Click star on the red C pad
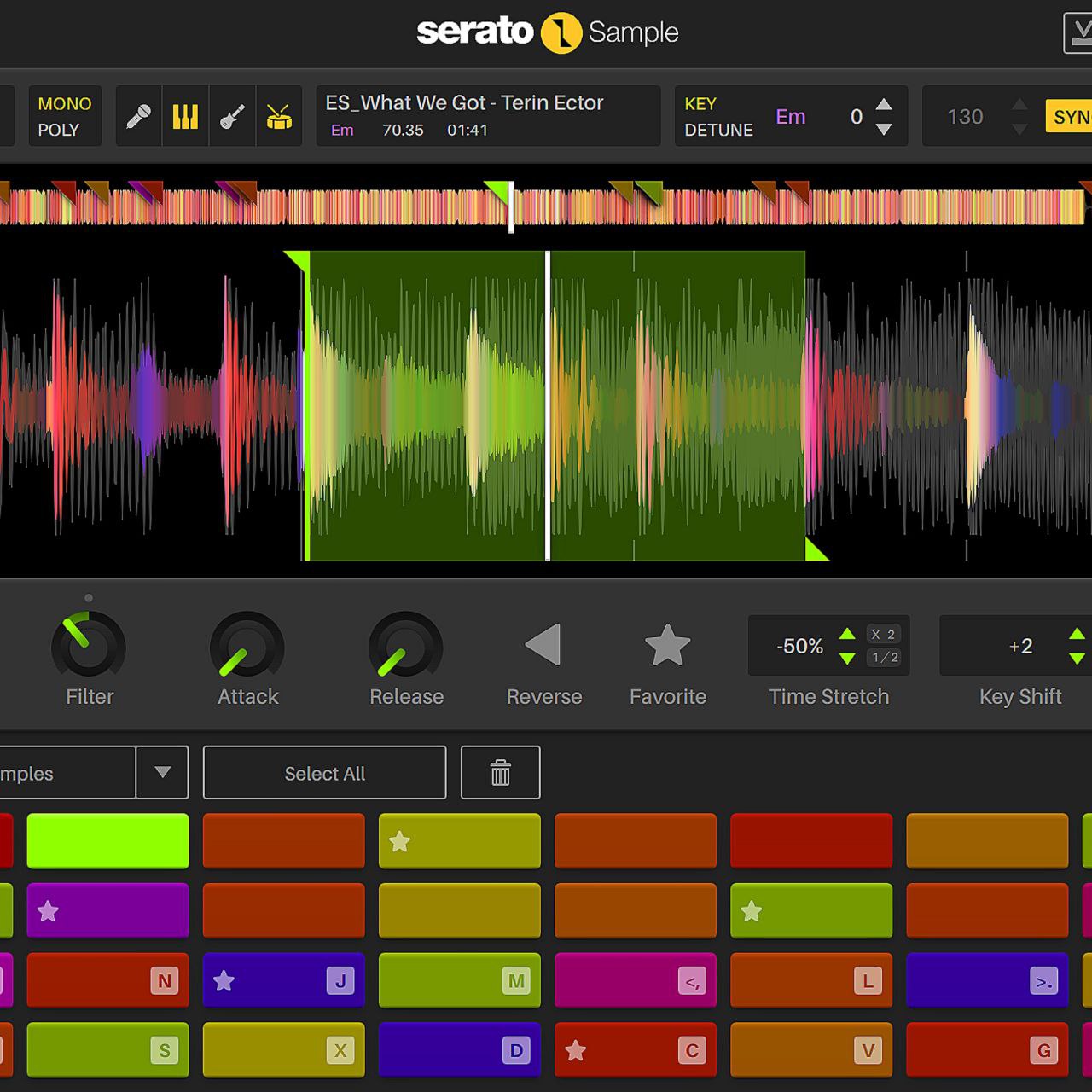1092x1092 pixels. click(x=575, y=1050)
